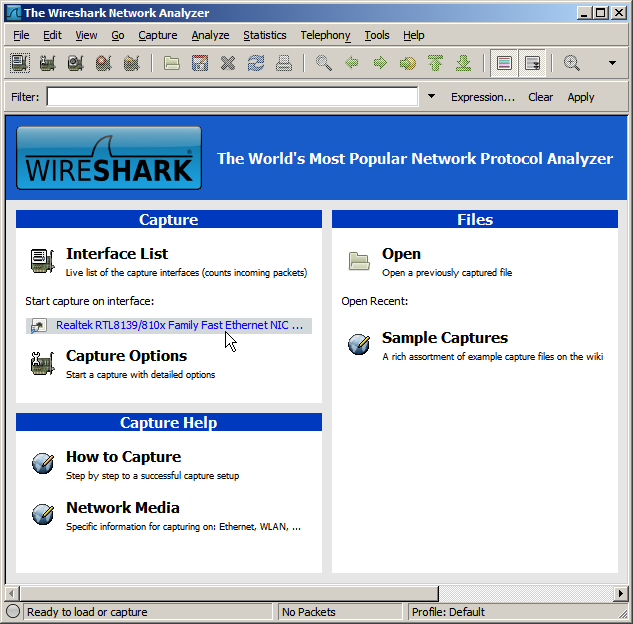The height and width of the screenshot is (624, 633).
Task: Click the zoom in toolbar icon
Action: (x=572, y=63)
